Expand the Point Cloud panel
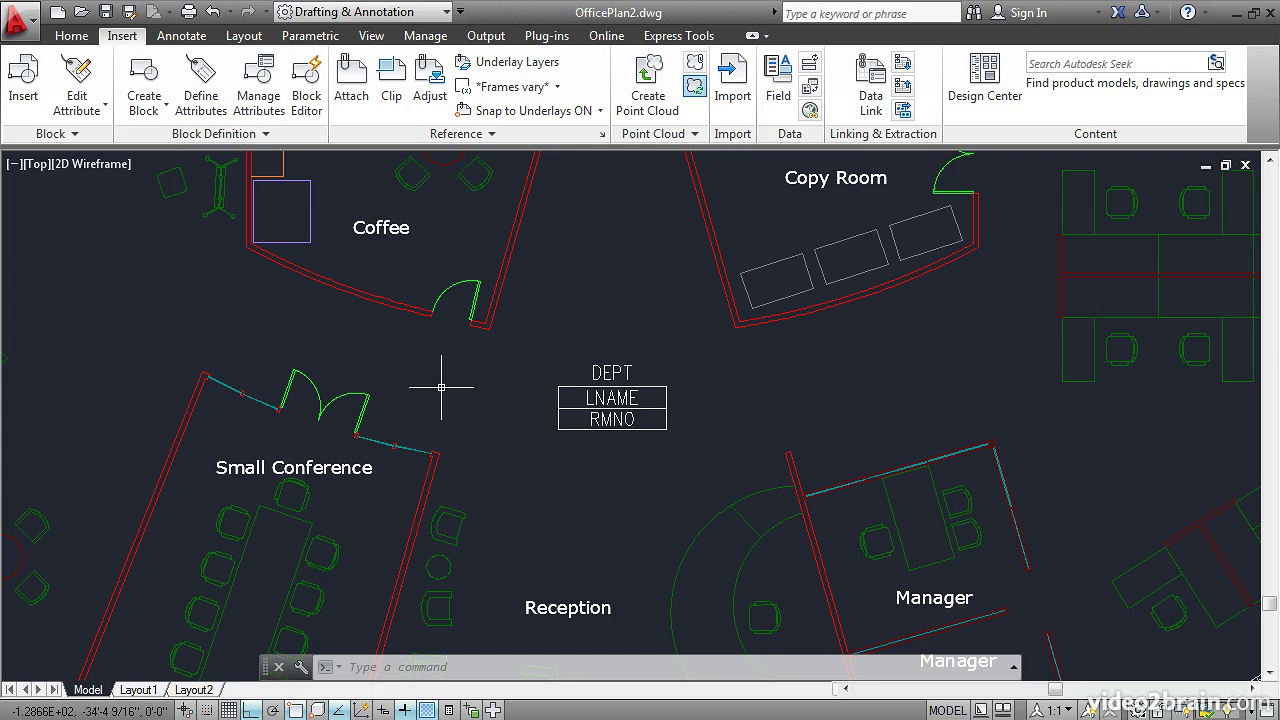The height and width of the screenshot is (720, 1280). pyautogui.click(x=660, y=134)
